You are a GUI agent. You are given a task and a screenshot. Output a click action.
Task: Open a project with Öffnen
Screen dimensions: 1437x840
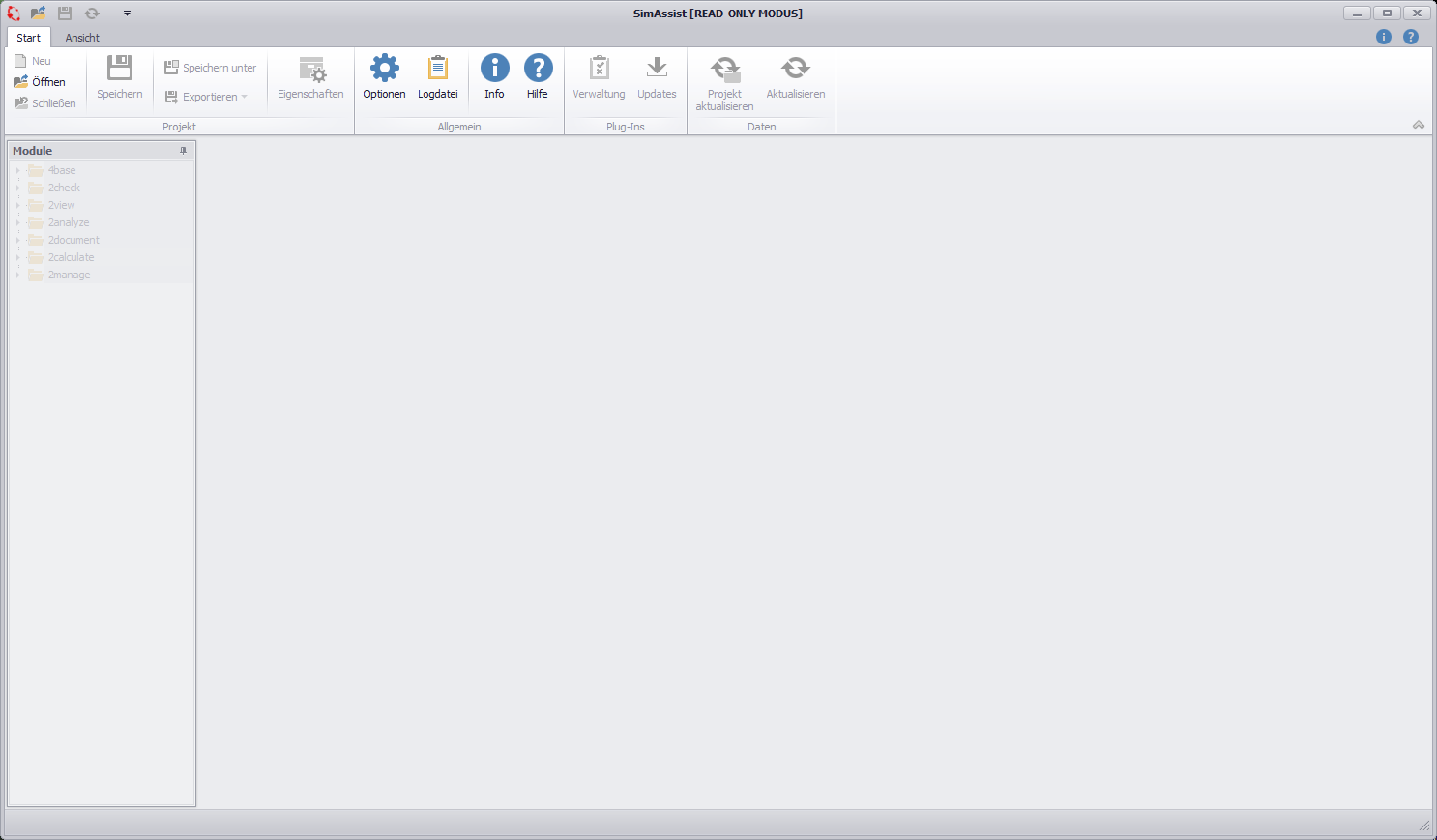tap(40, 82)
